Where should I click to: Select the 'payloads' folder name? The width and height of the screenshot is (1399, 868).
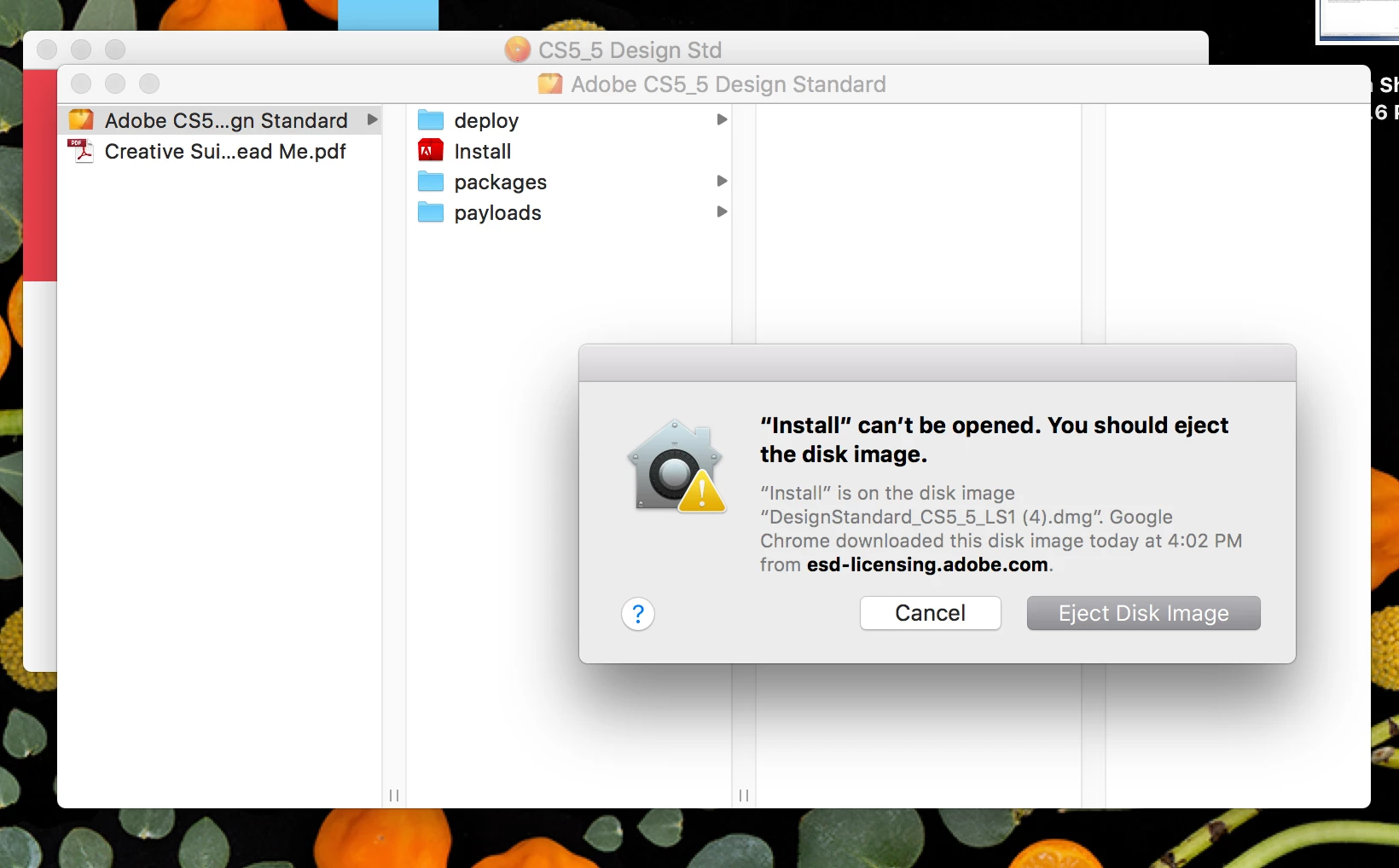498,213
